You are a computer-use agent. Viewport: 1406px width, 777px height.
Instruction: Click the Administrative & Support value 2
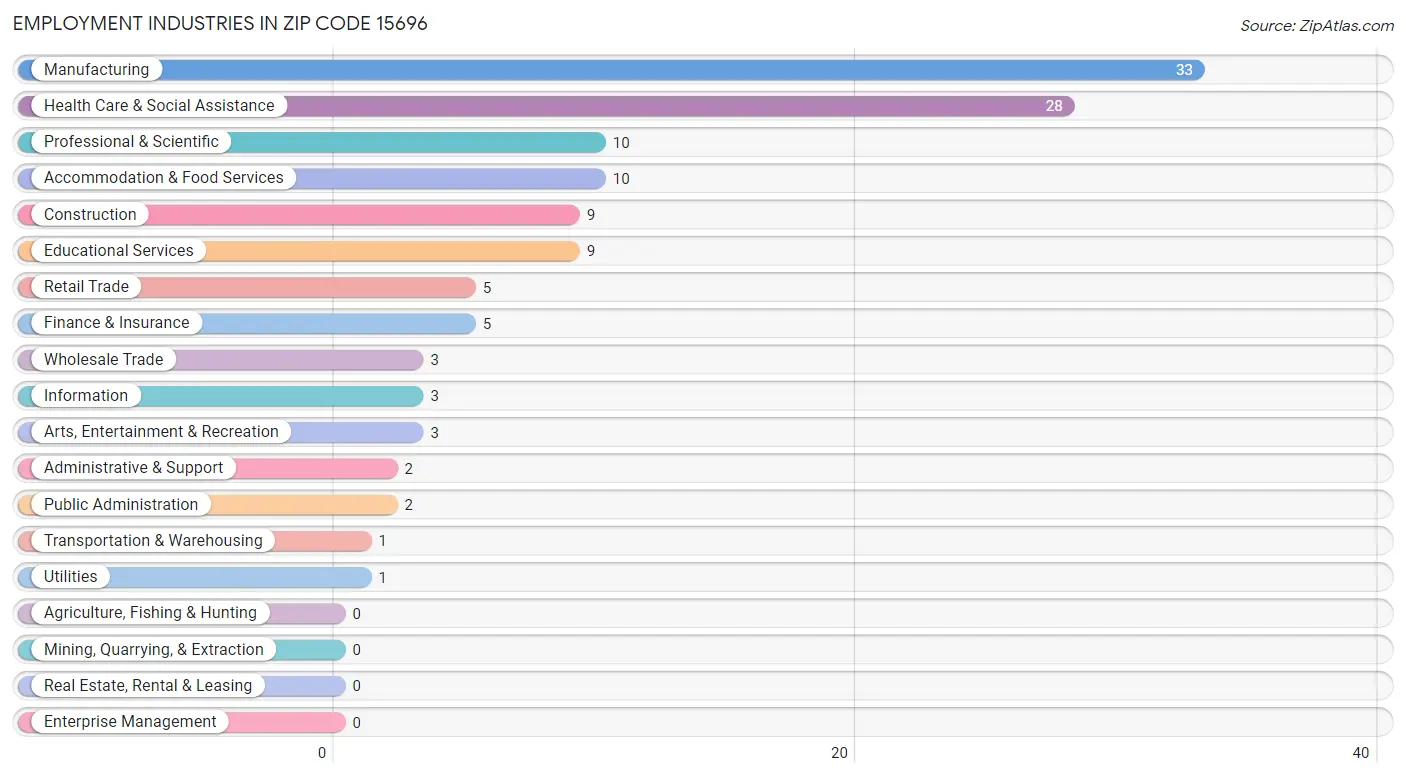[409, 469]
